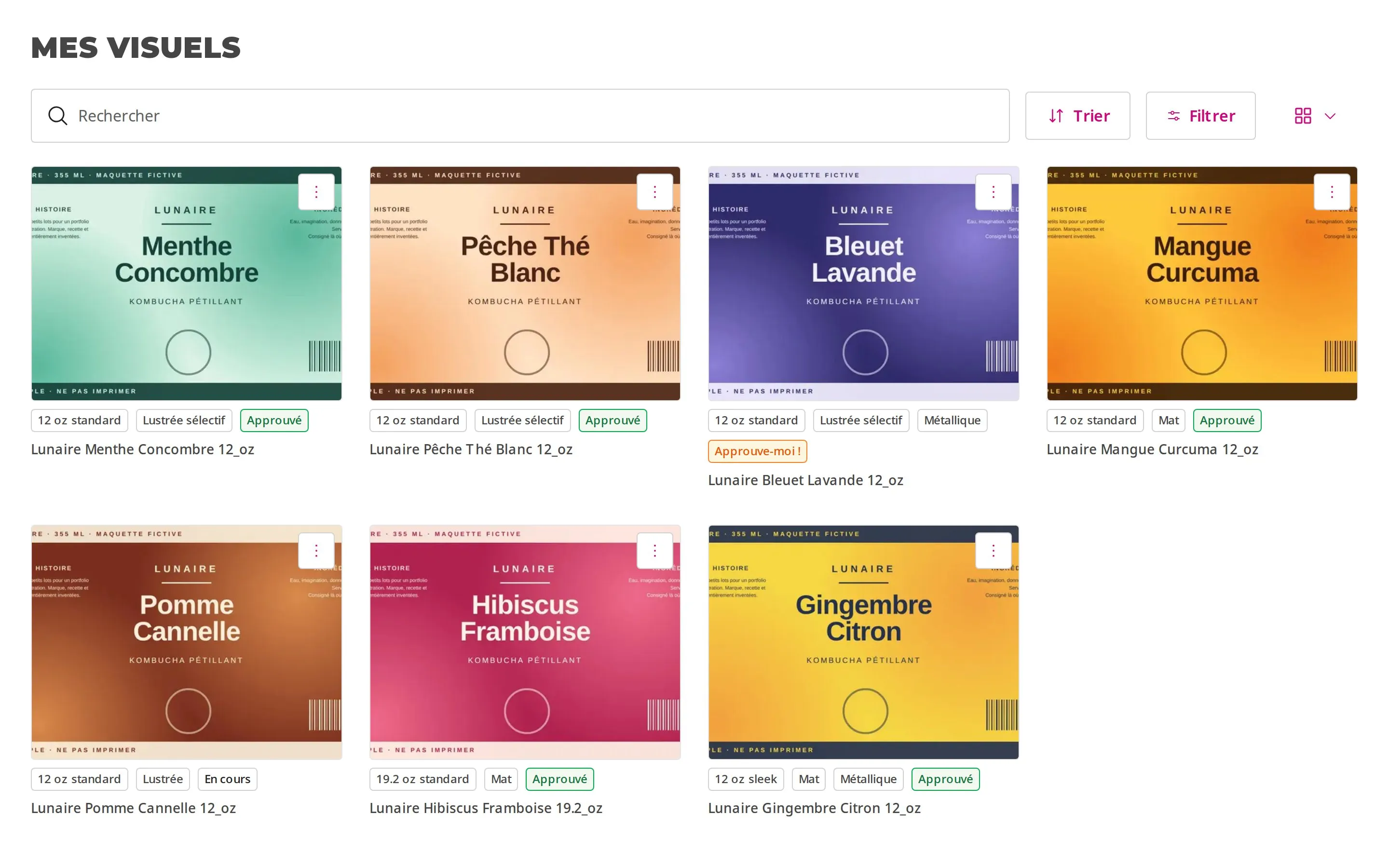Click title Lunaire Gingembre Citron 12_oz
The height and width of the screenshot is (868, 1389).
tap(815, 808)
